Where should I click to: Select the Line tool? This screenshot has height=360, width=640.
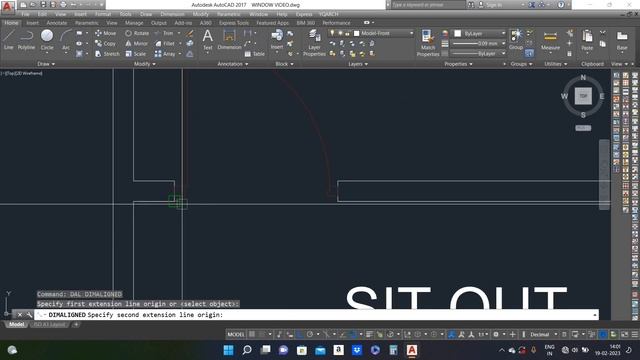tap(9, 40)
